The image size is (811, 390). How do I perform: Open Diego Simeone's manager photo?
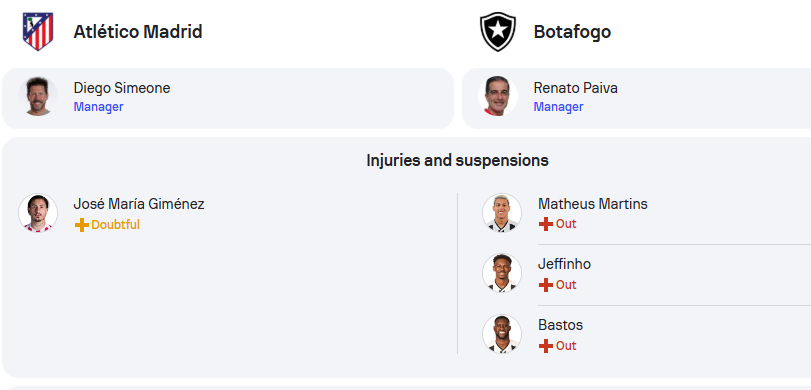coord(38,96)
